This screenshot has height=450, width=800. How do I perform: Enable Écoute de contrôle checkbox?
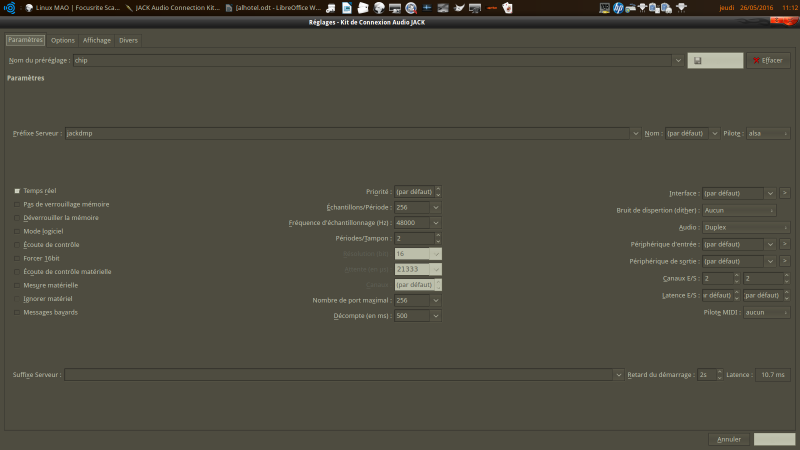(17, 245)
